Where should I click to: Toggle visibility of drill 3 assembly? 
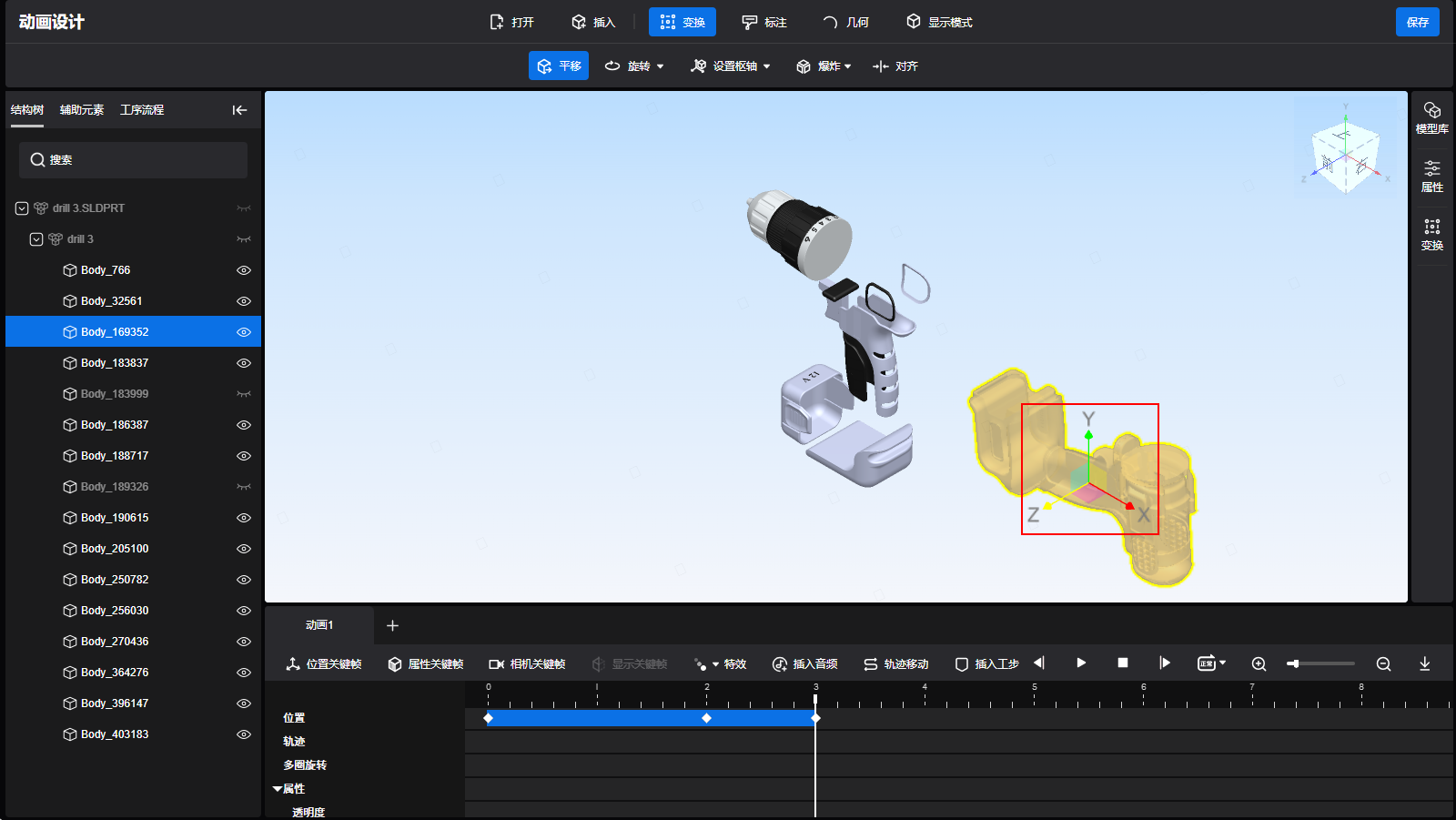244,239
